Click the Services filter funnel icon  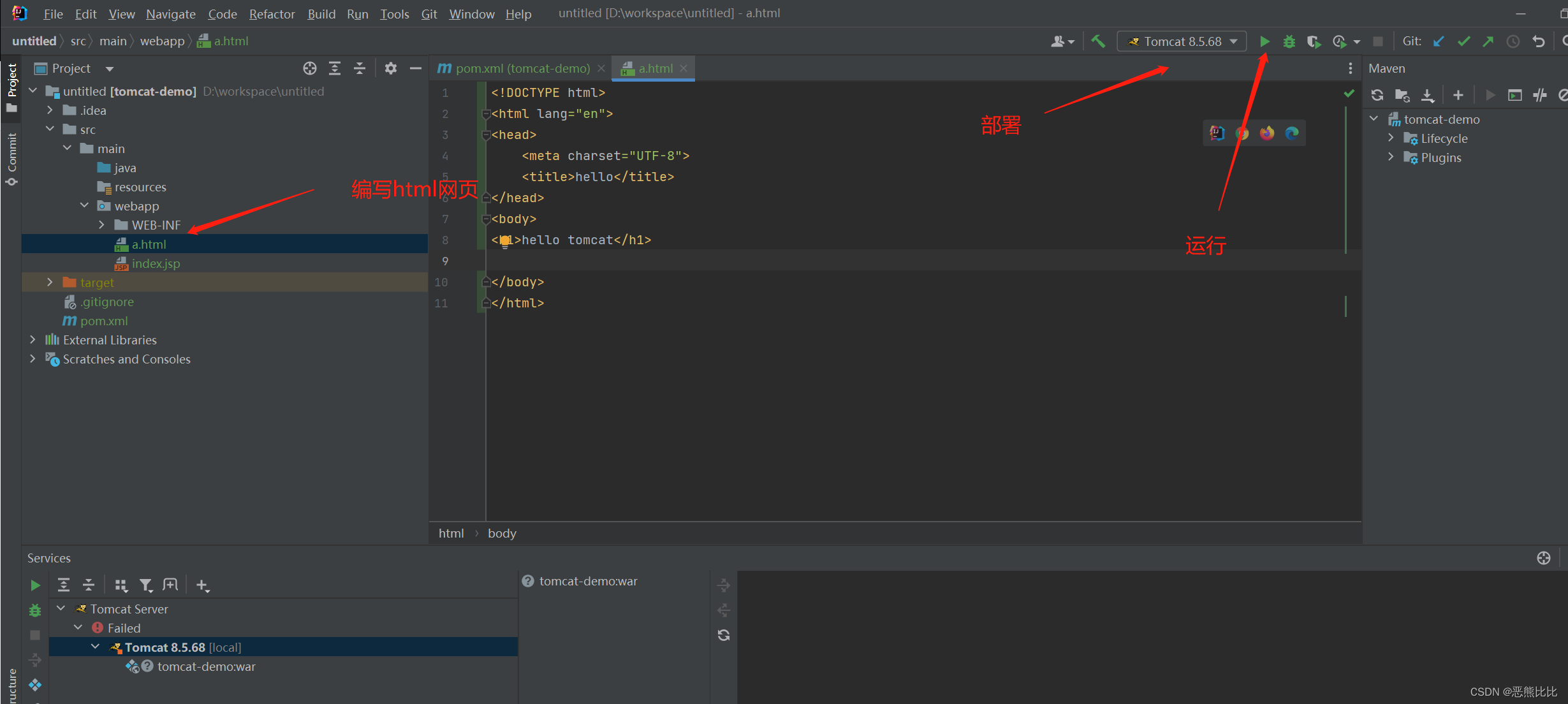[146, 585]
